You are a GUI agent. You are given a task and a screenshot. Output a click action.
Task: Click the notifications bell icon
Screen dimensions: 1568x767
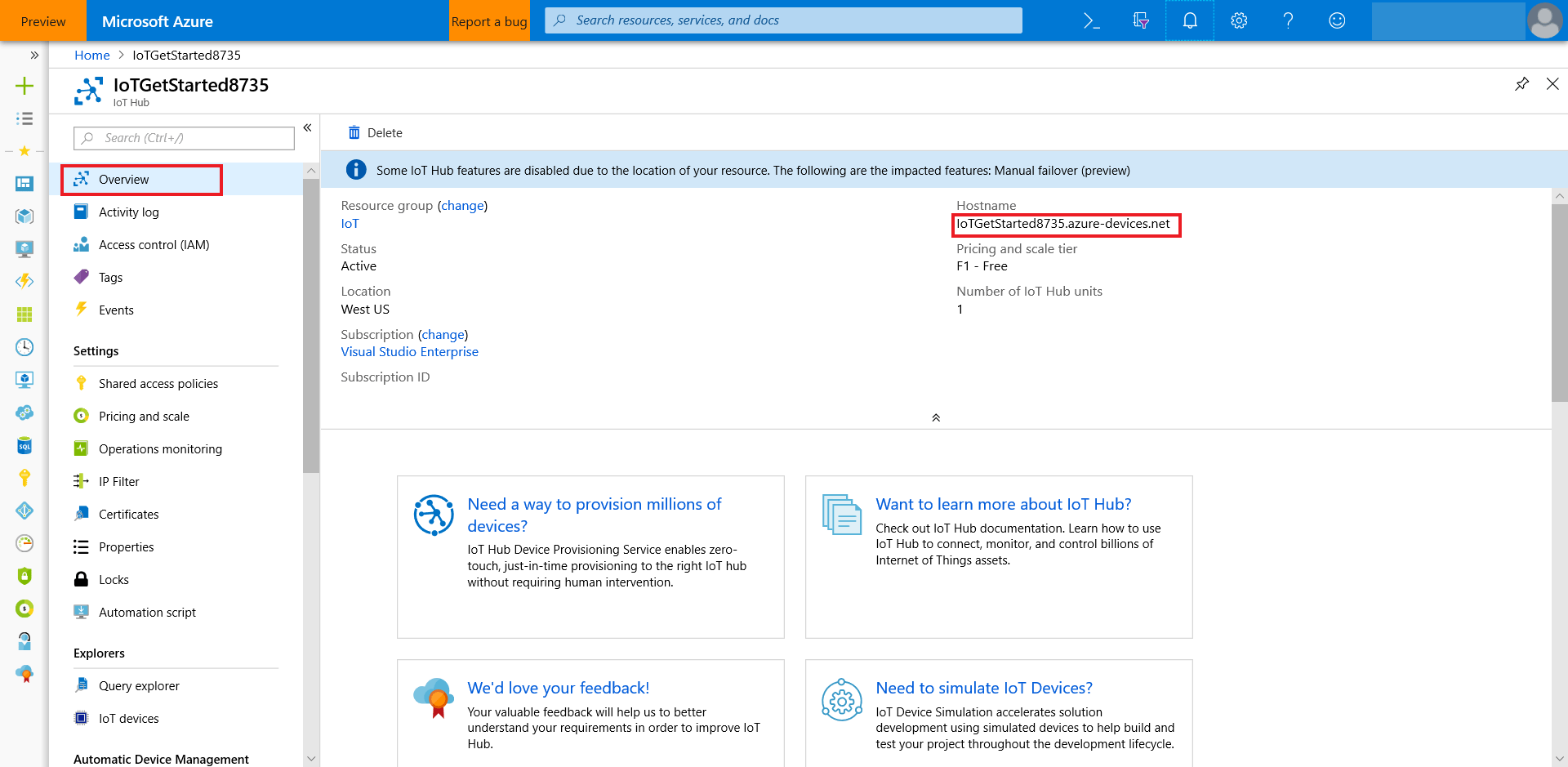point(1190,20)
